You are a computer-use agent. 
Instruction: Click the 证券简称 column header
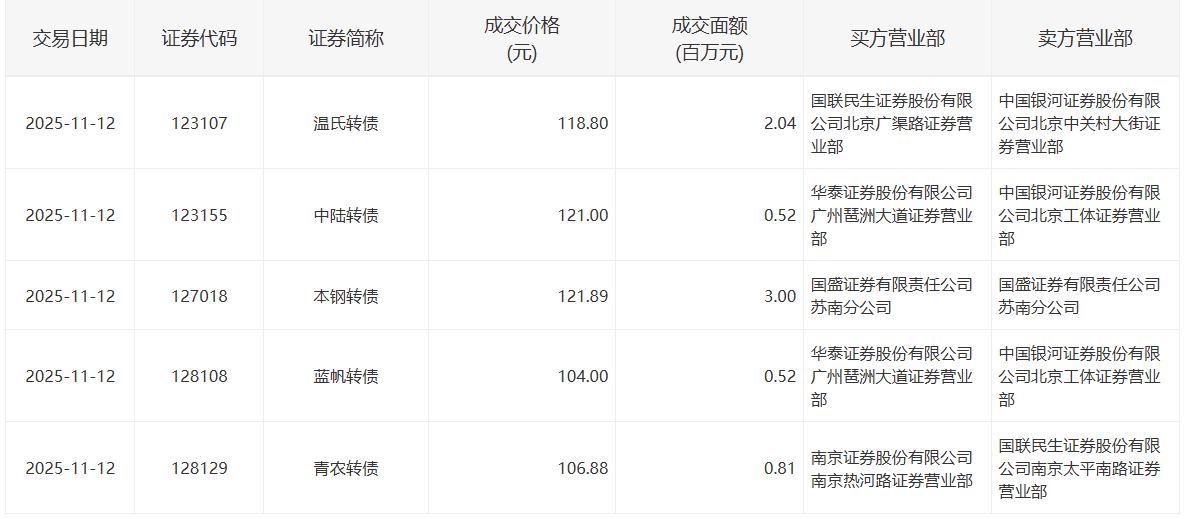[x=346, y=39]
